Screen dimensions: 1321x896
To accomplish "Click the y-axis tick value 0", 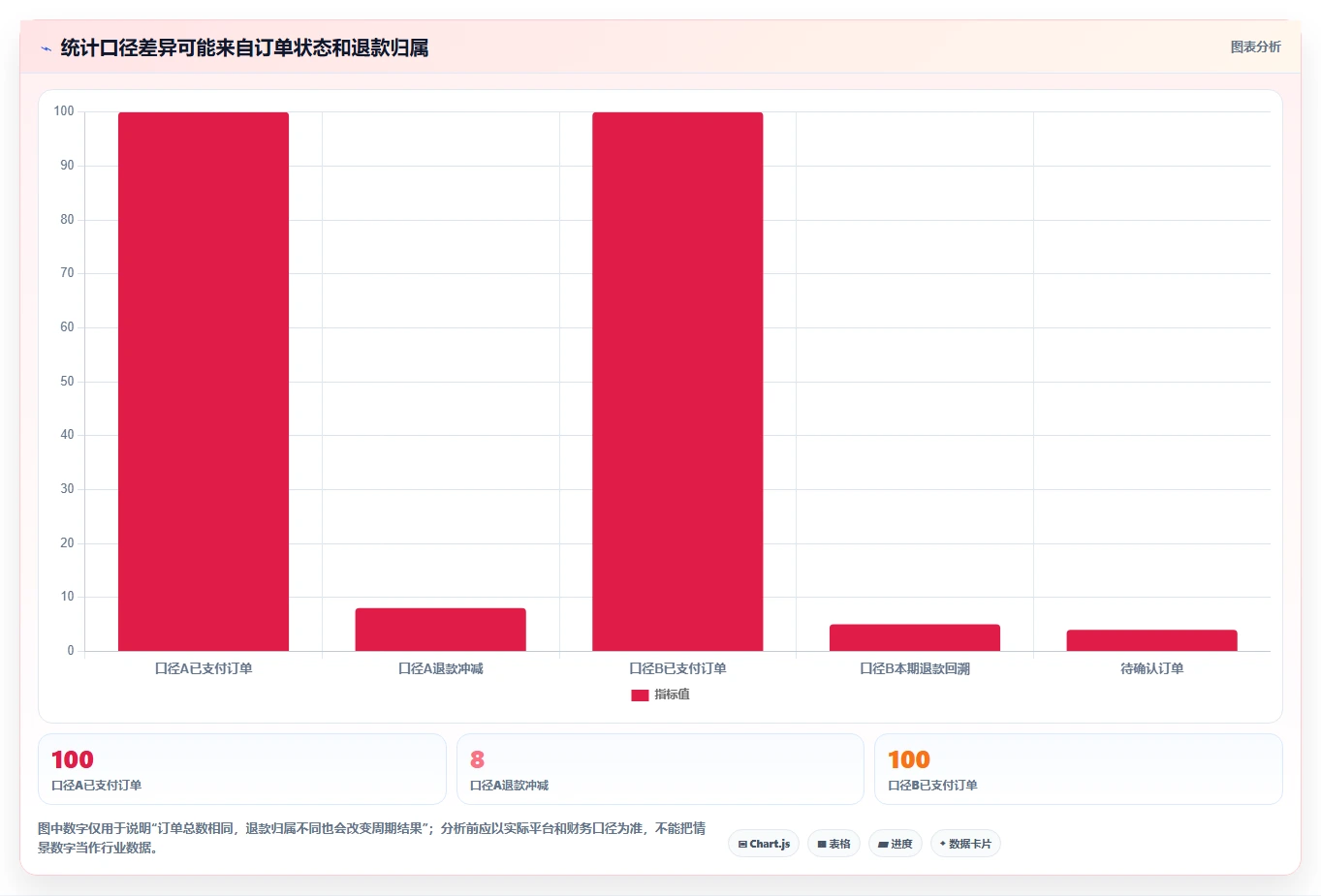I will 71,651.
